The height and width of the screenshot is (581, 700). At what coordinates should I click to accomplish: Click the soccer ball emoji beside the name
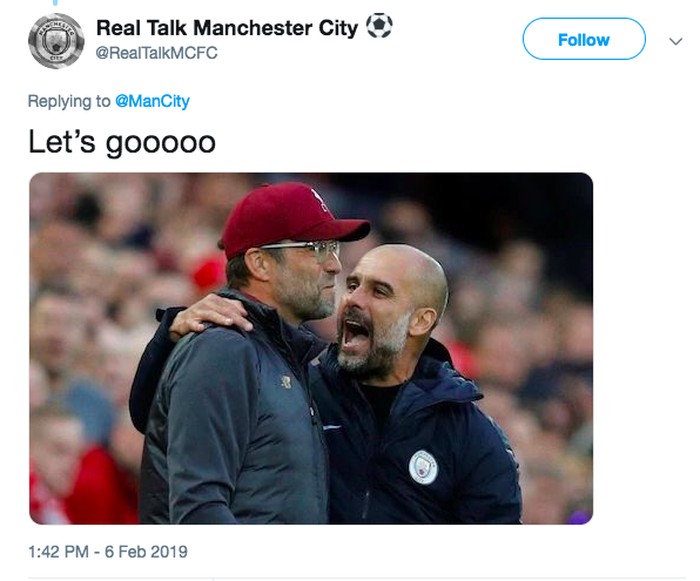tap(379, 27)
